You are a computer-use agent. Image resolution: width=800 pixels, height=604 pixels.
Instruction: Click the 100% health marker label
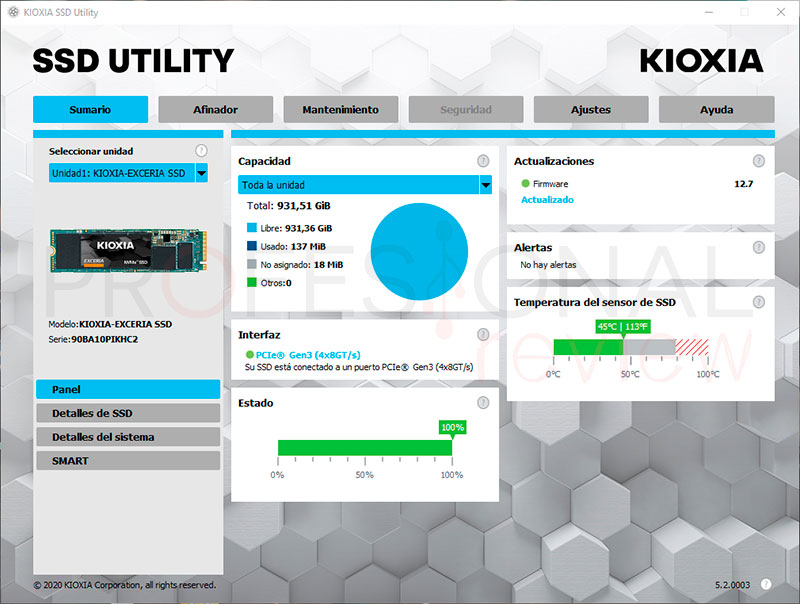coord(453,427)
